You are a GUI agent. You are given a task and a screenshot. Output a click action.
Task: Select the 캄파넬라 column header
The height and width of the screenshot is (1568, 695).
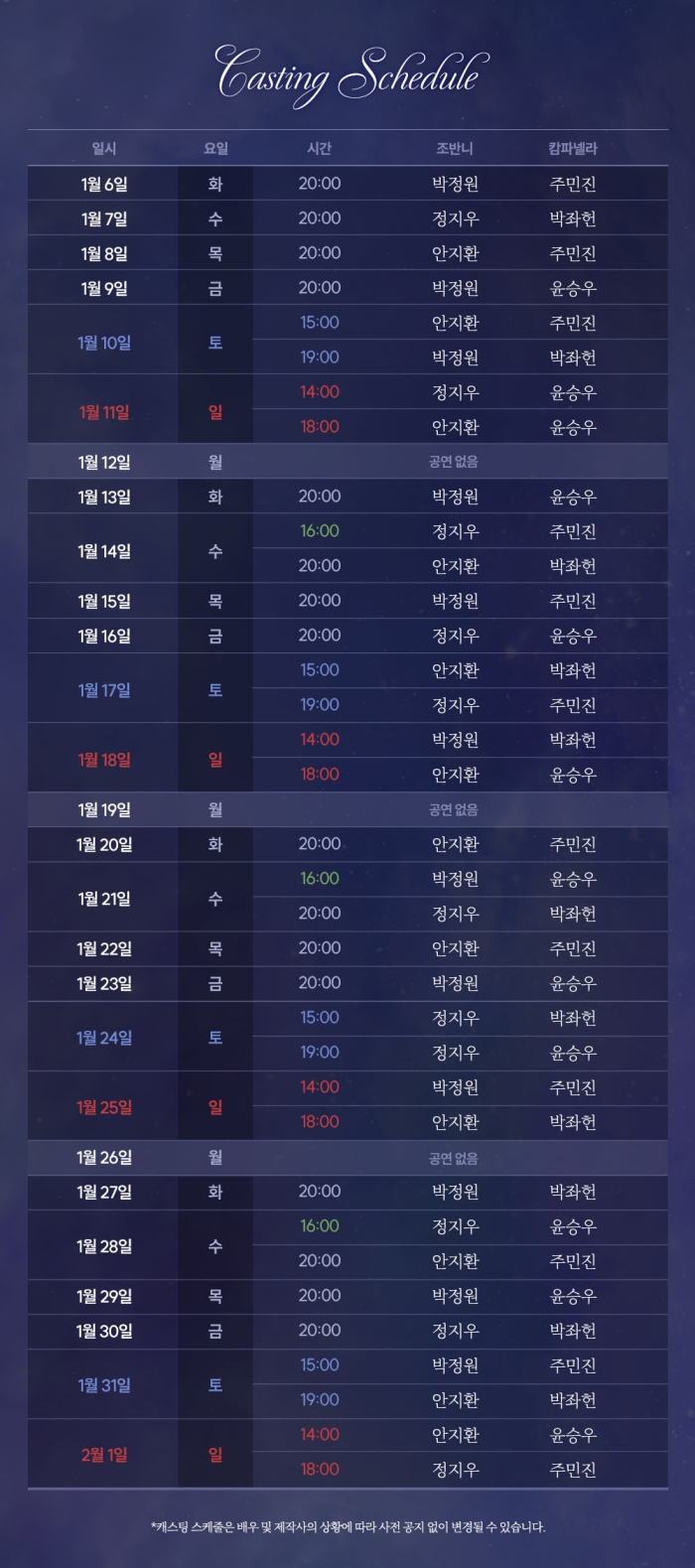573,149
